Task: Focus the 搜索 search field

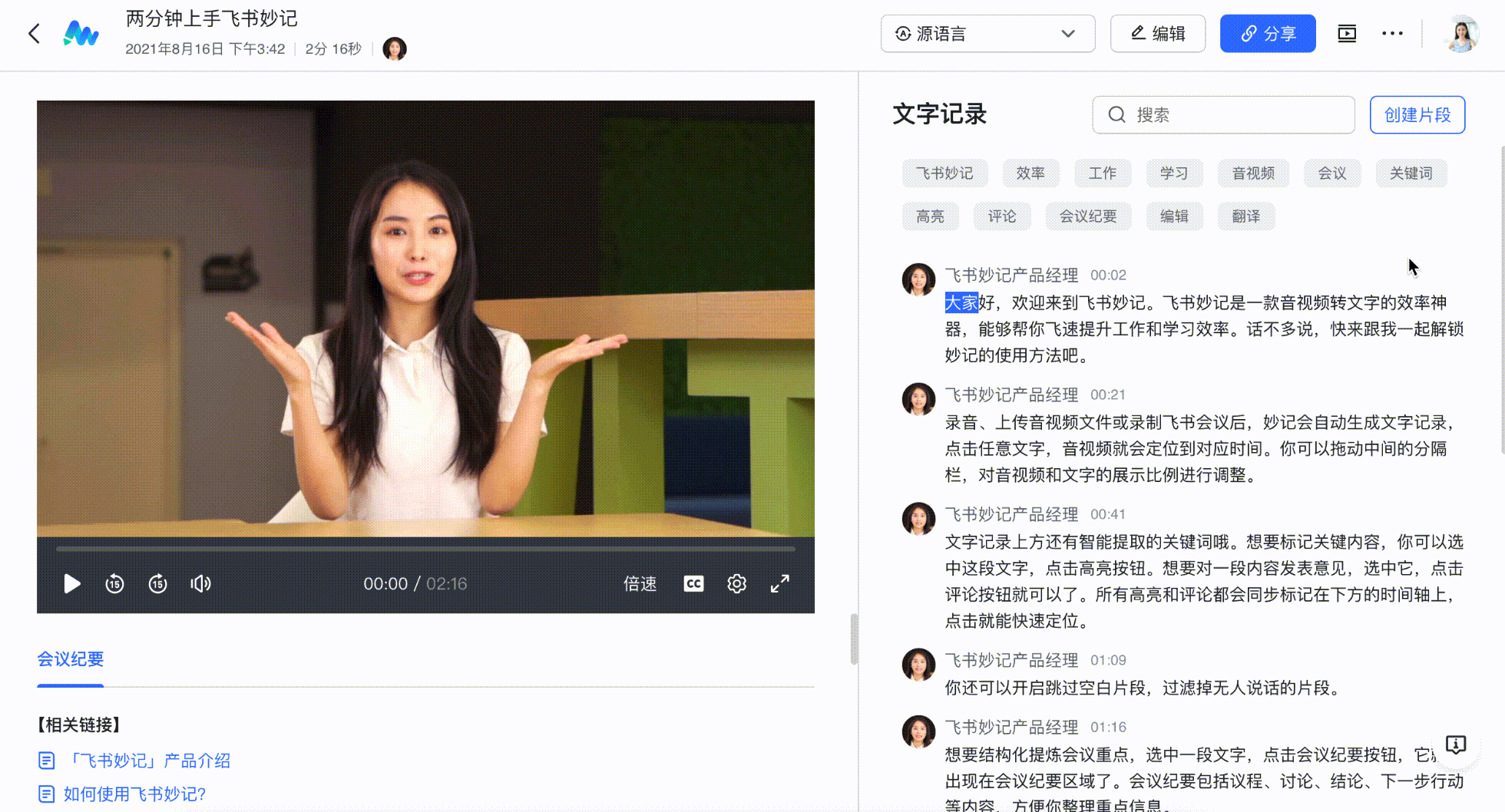Action: [1223, 115]
